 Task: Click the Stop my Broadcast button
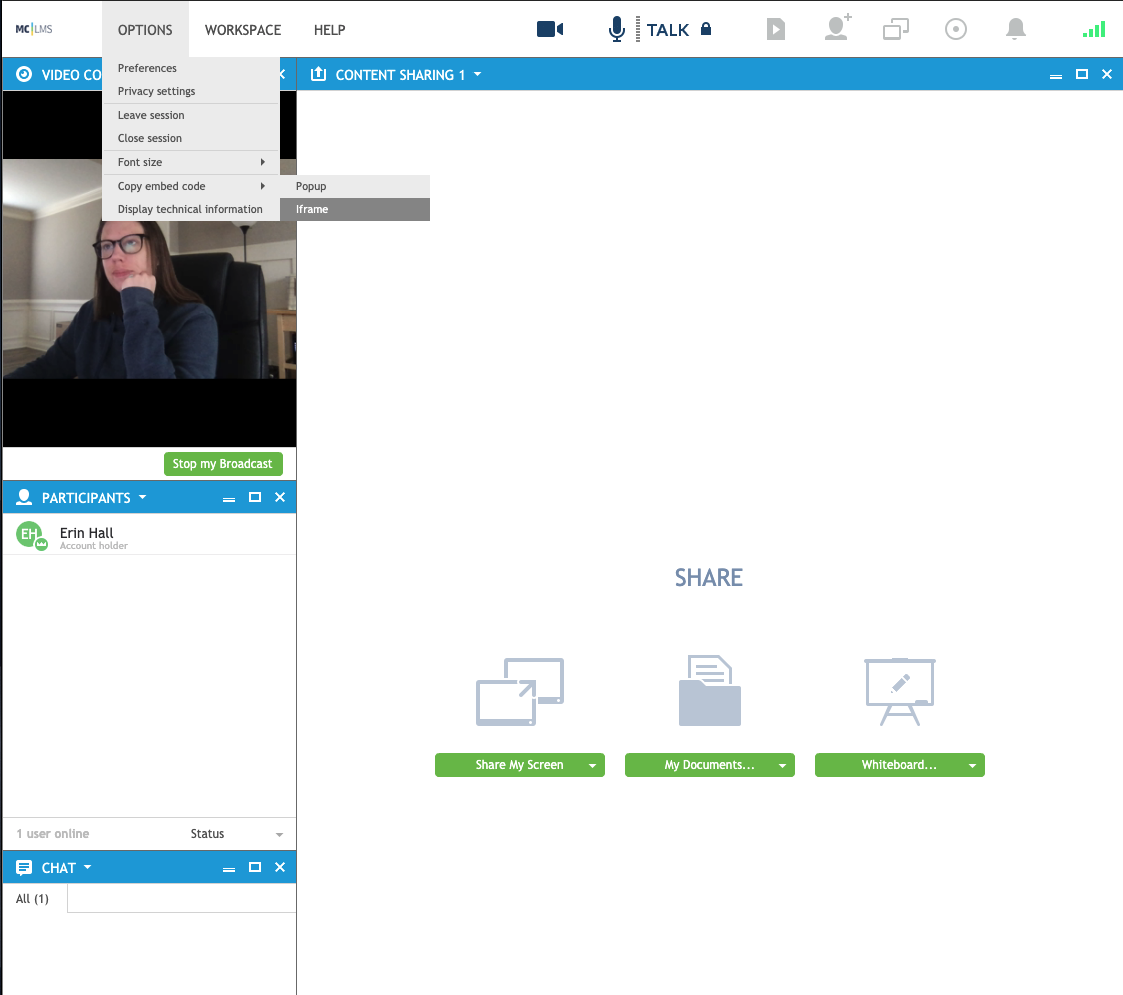223,464
